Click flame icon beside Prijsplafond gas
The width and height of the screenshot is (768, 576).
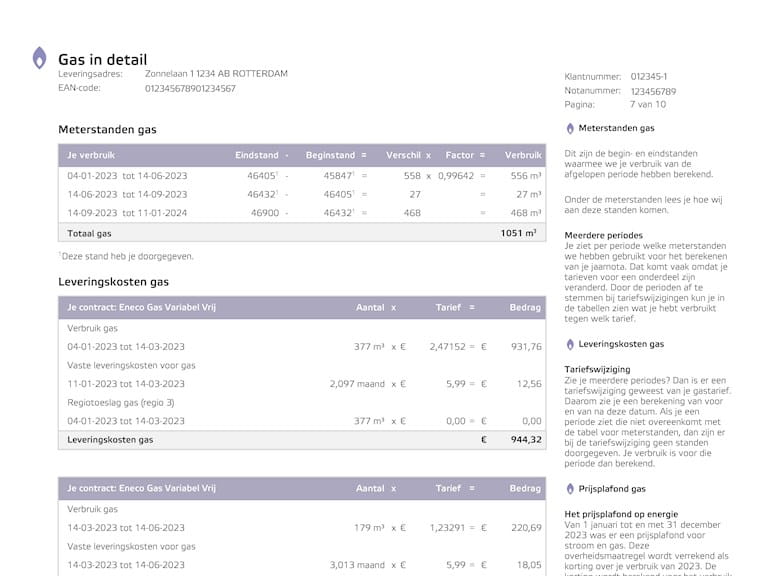tap(570, 489)
